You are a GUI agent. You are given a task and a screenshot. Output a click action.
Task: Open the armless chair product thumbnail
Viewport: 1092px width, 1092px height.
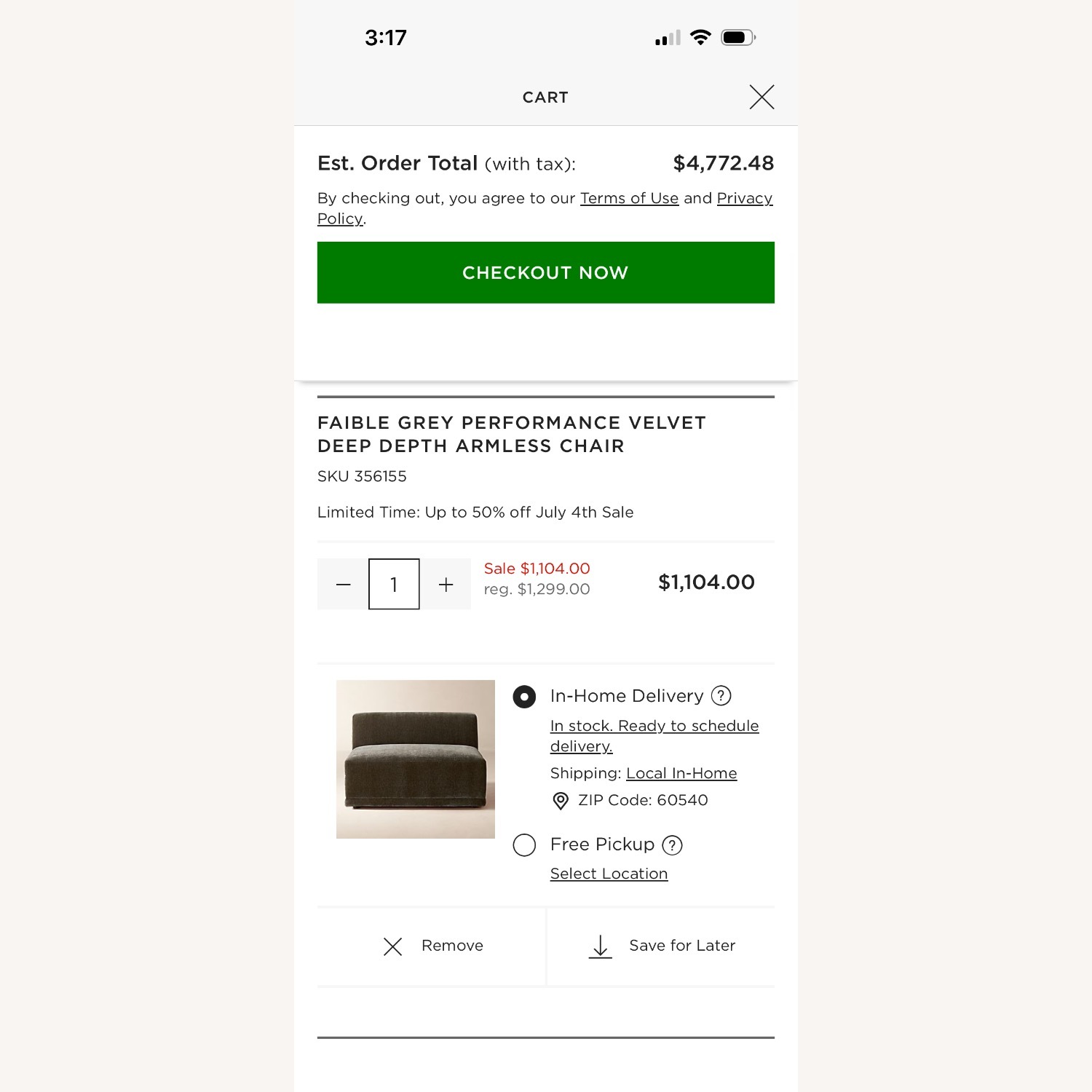(x=416, y=759)
